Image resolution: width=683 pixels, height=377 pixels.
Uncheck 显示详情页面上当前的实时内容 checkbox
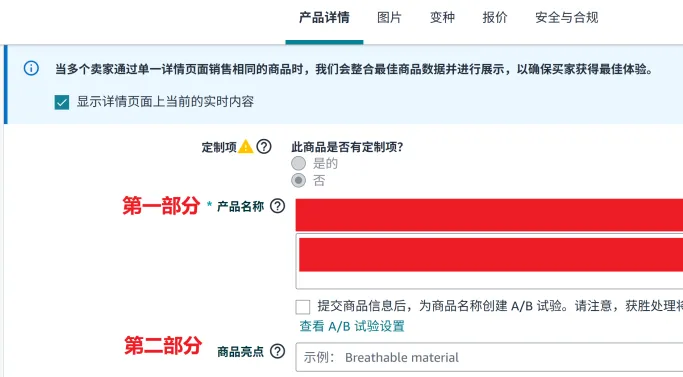(62, 102)
